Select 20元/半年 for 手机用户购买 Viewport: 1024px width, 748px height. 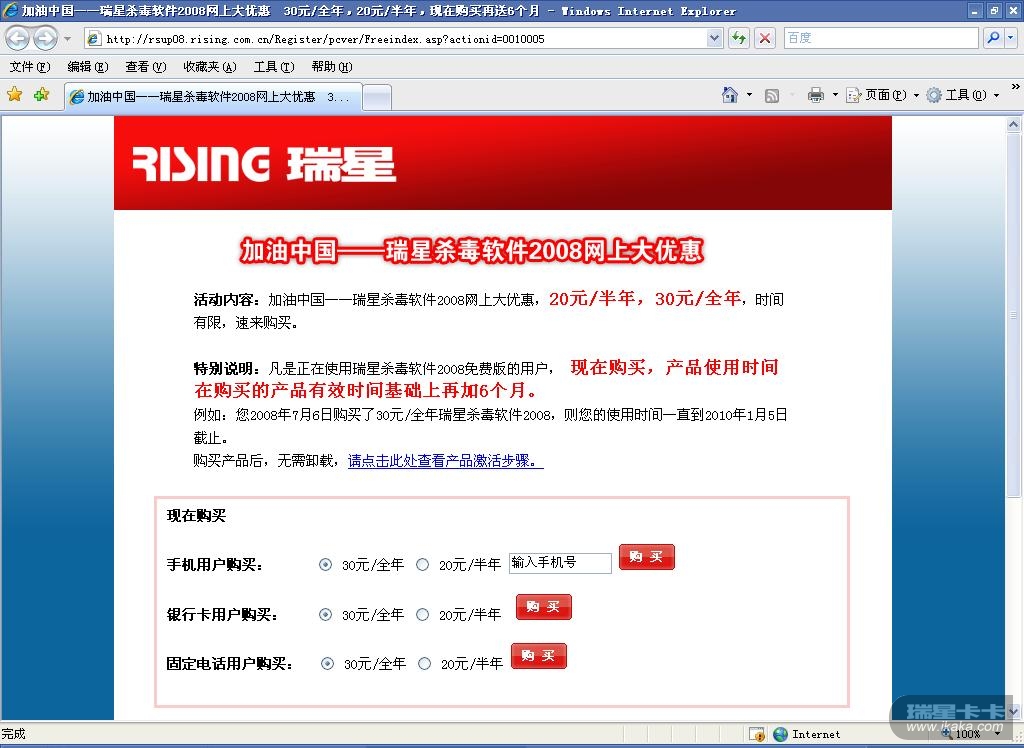423,565
